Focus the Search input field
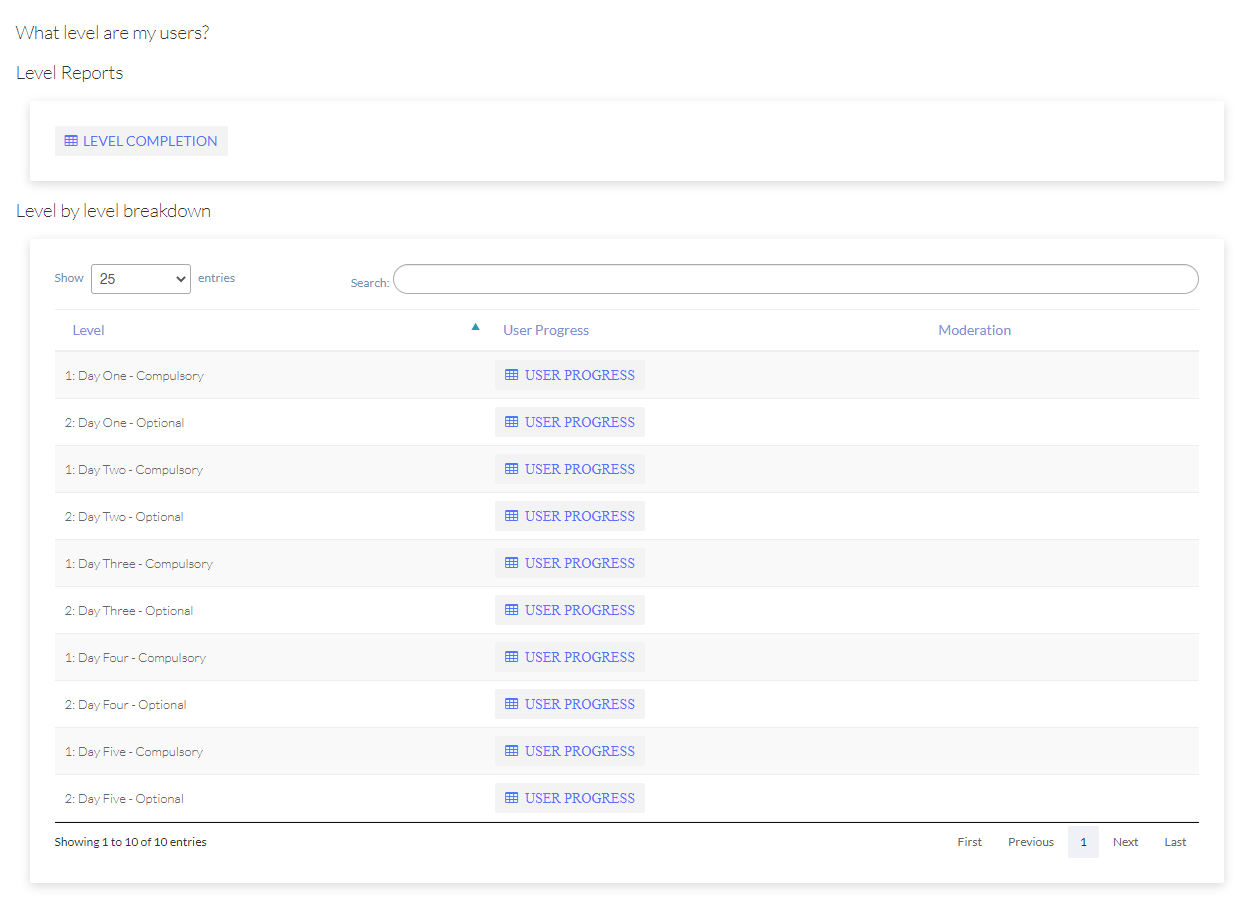 coord(795,279)
